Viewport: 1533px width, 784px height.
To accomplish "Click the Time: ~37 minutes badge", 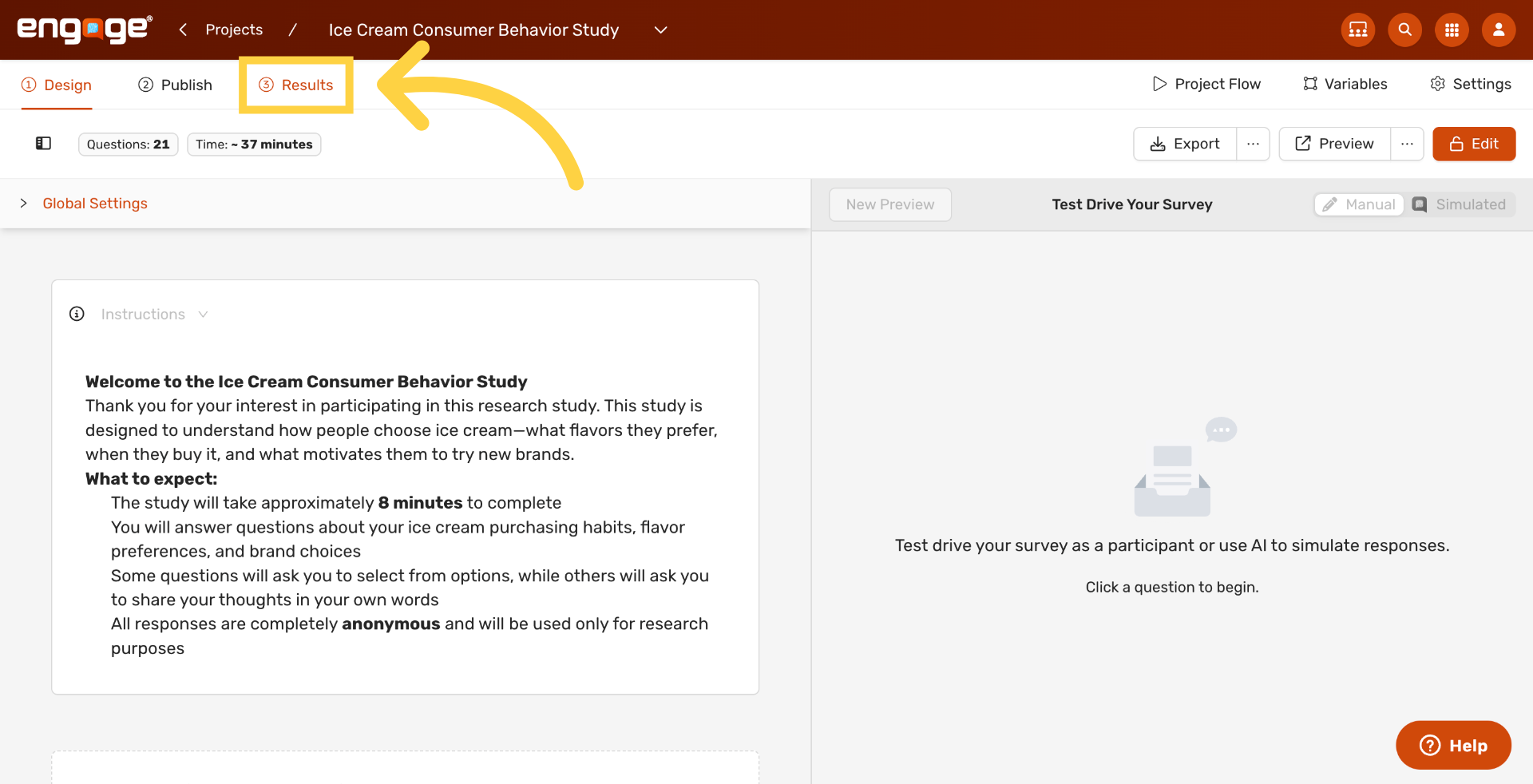I will pos(254,145).
